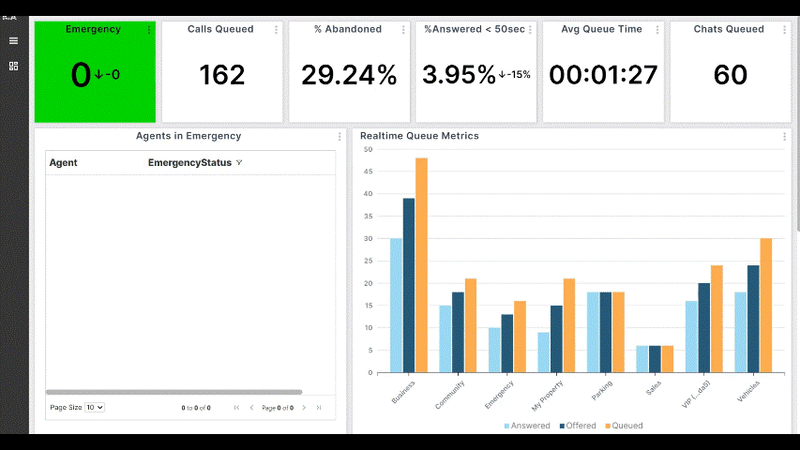
Task: Click the 3.95% answered value
Action: coord(459,75)
